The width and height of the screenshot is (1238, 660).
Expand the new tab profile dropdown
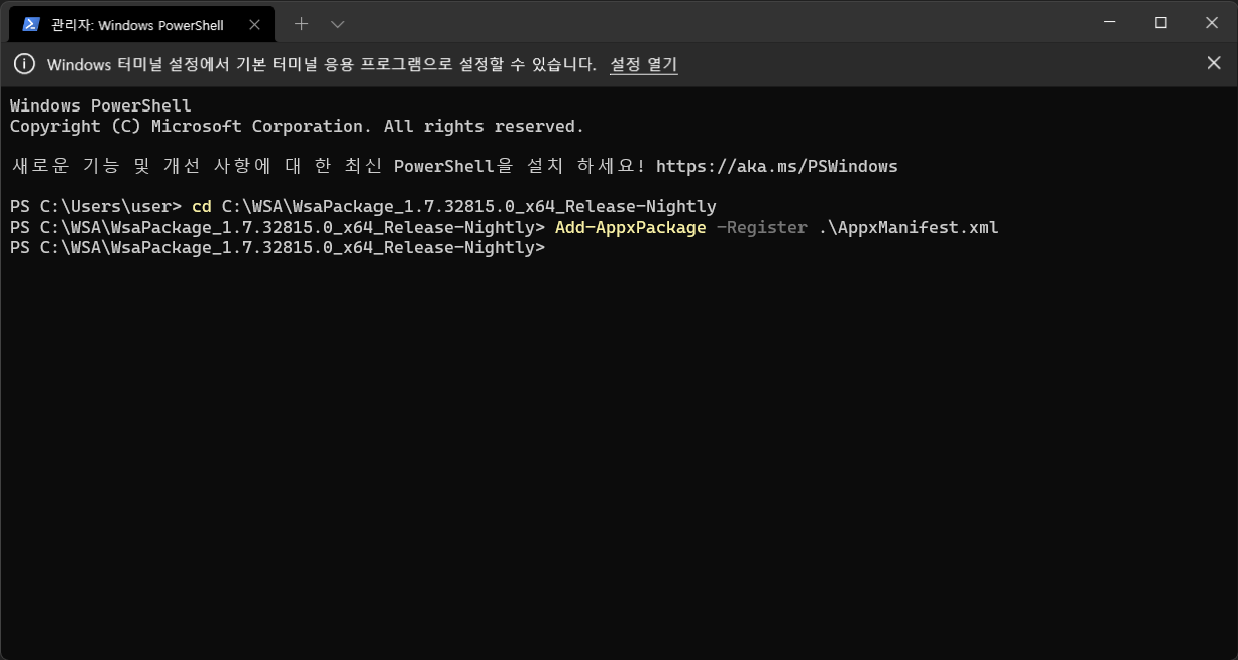point(337,23)
